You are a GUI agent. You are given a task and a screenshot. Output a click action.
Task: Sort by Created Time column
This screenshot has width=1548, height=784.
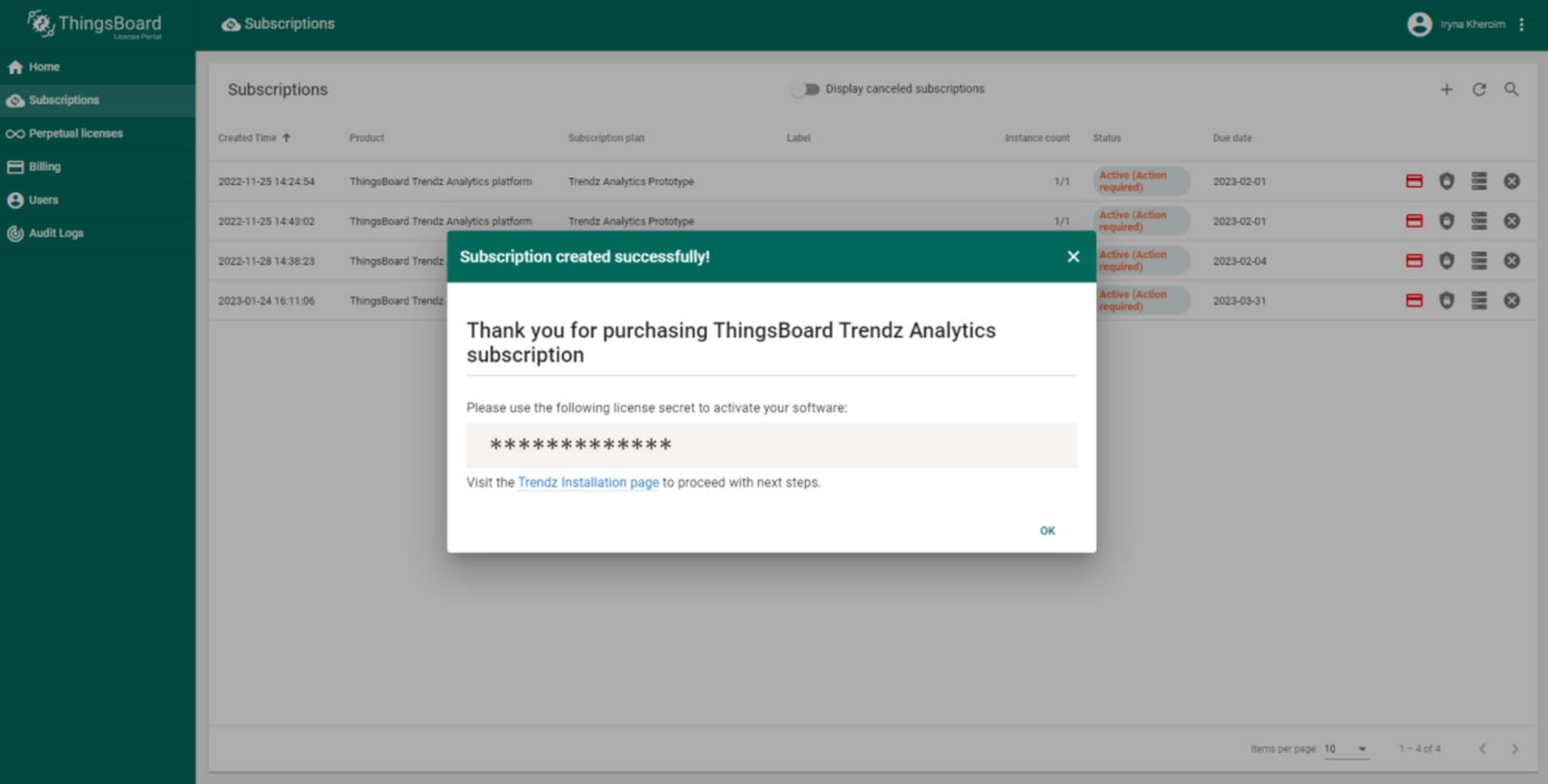[x=247, y=138]
